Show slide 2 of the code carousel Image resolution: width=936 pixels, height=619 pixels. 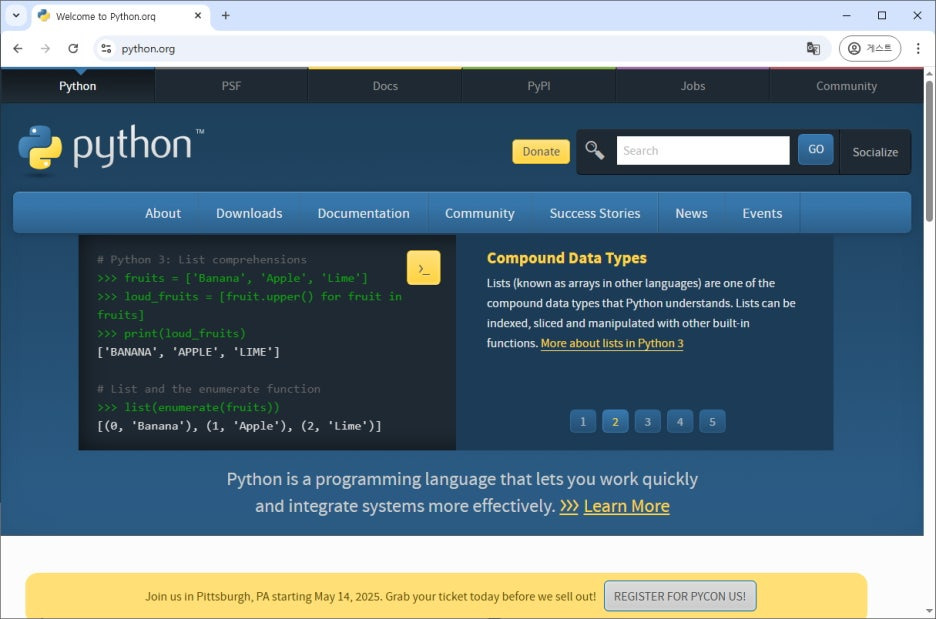(x=615, y=421)
